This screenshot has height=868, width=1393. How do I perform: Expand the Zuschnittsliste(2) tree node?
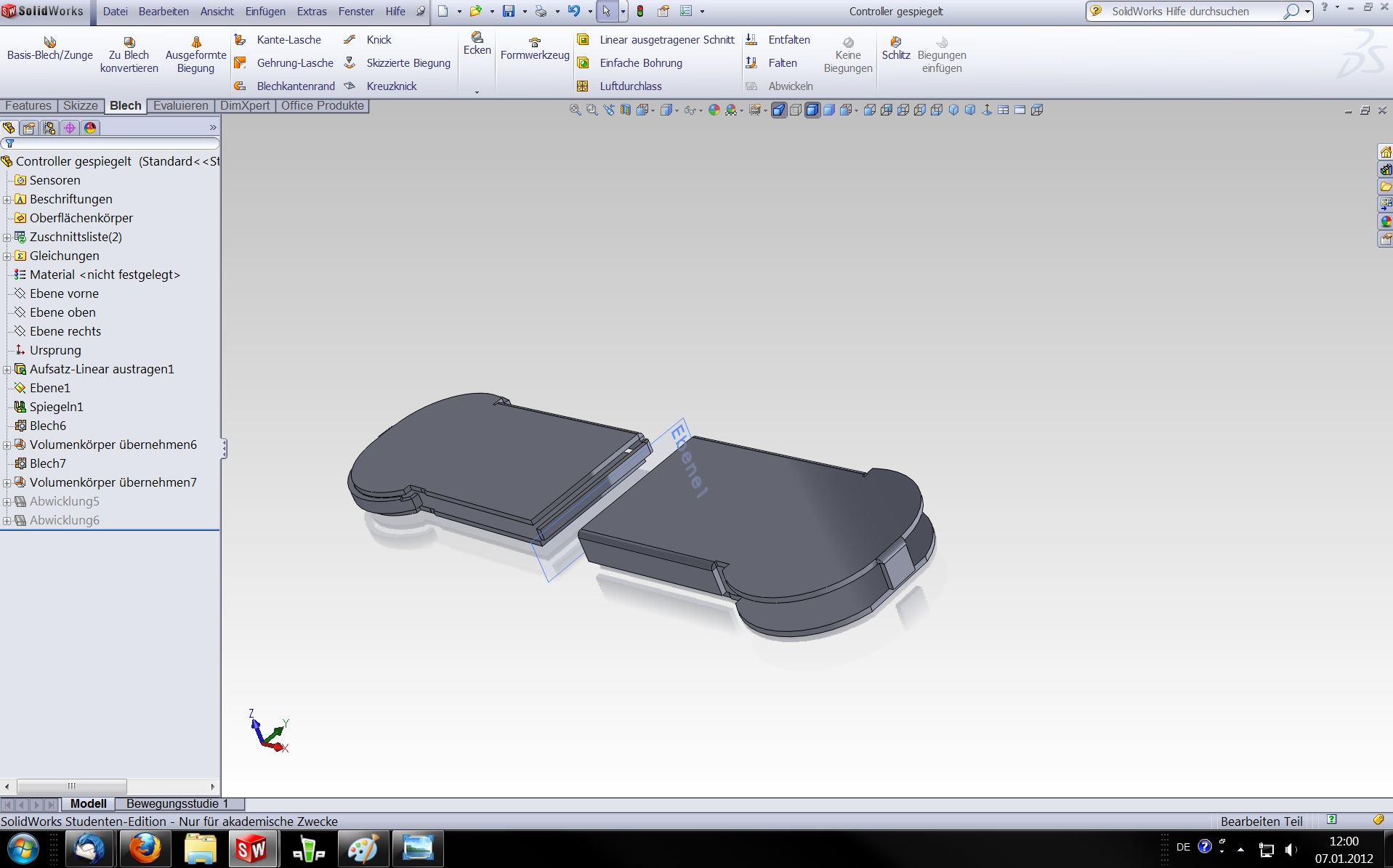coord(7,238)
